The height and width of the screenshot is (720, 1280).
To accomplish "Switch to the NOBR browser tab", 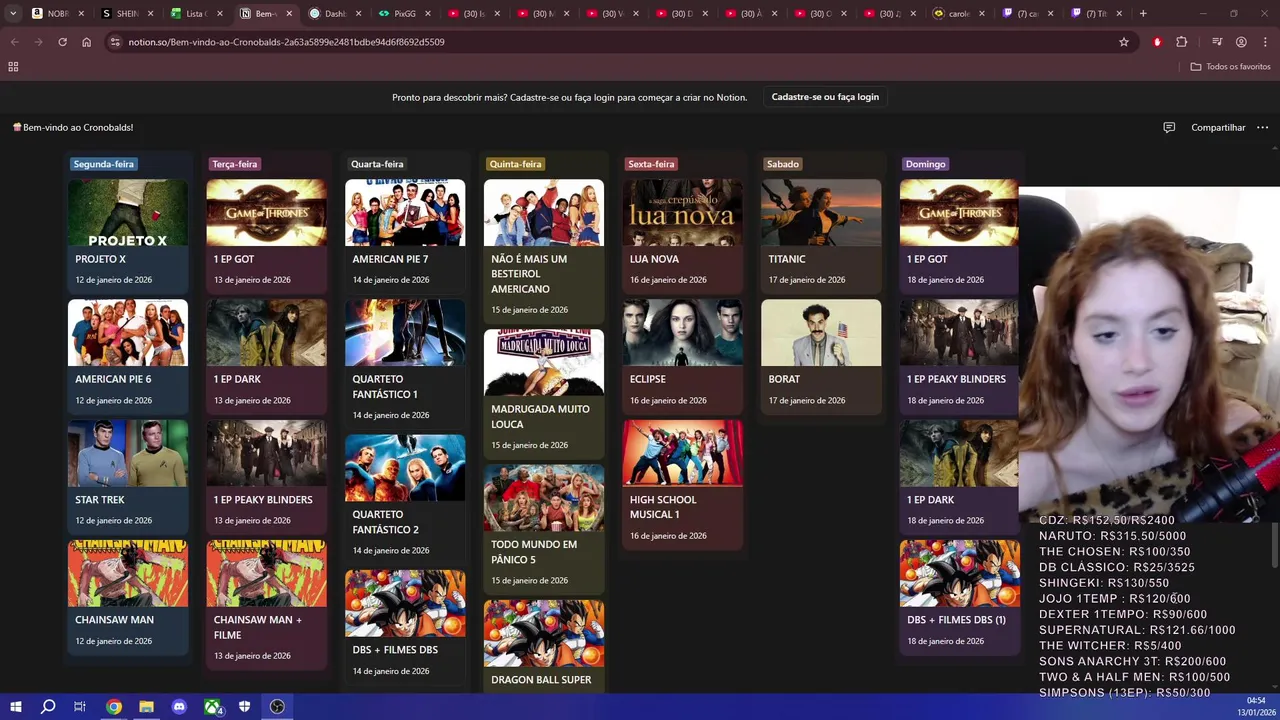I will pyautogui.click(x=57, y=14).
